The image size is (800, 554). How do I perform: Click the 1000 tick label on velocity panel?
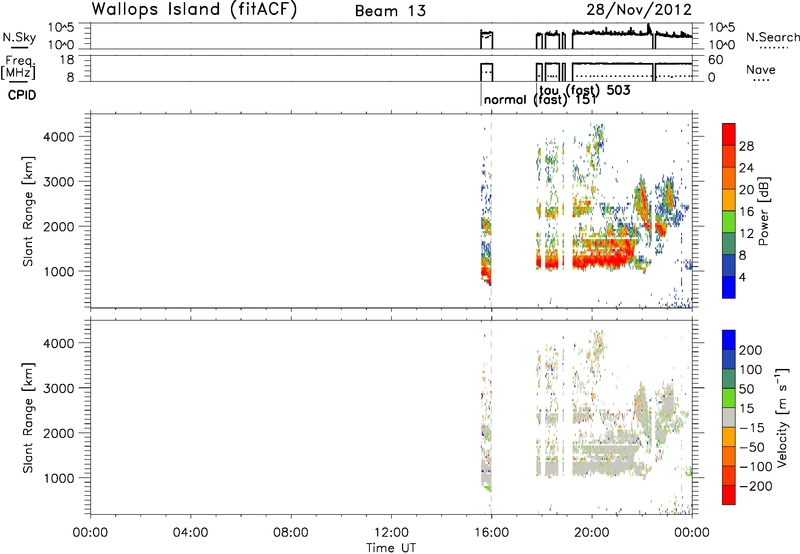tap(58, 478)
